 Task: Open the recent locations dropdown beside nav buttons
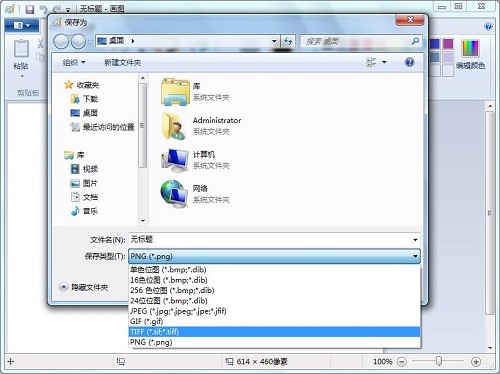pos(90,42)
